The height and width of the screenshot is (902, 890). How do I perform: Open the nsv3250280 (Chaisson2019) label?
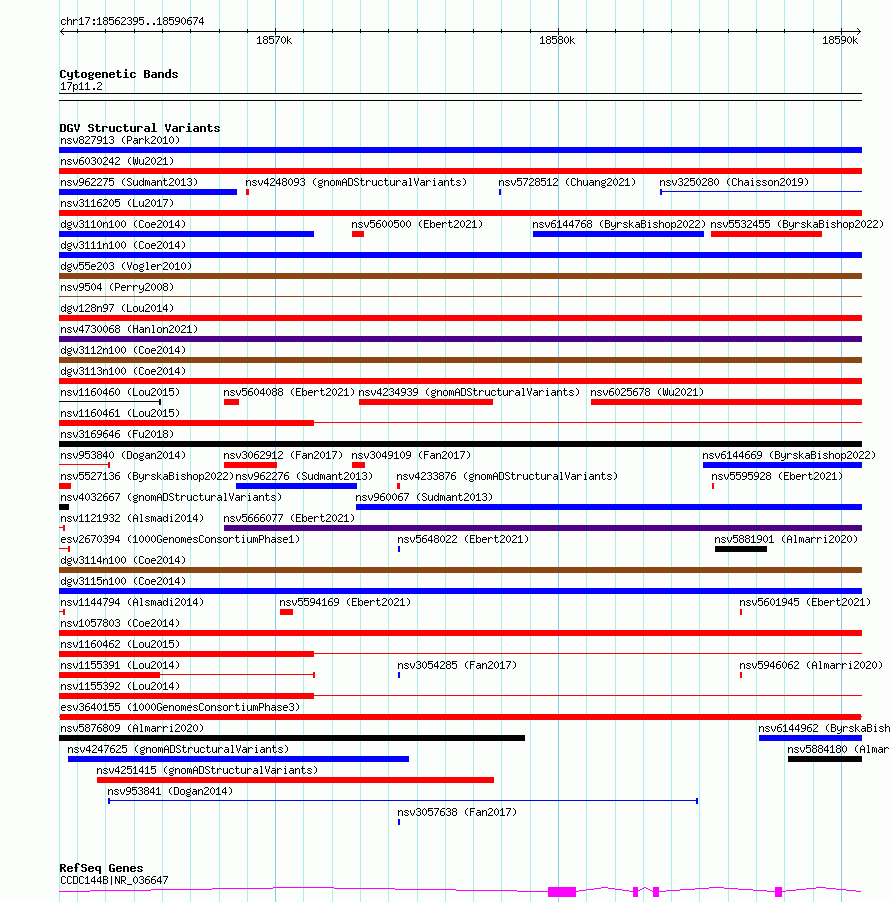pyautogui.click(x=734, y=182)
